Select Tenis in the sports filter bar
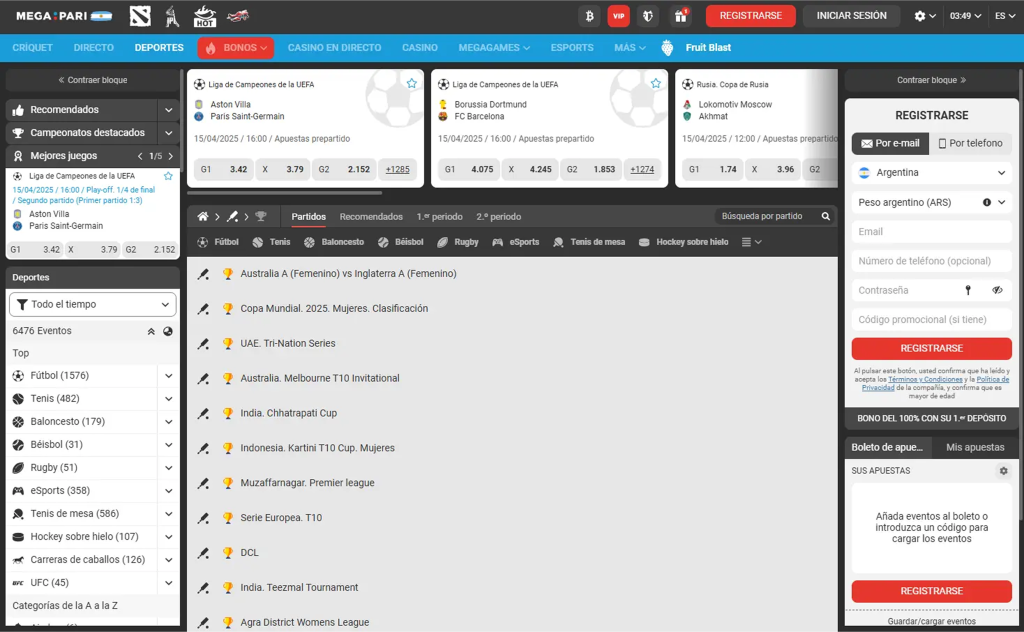The height and width of the screenshot is (632, 1024). 271,242
